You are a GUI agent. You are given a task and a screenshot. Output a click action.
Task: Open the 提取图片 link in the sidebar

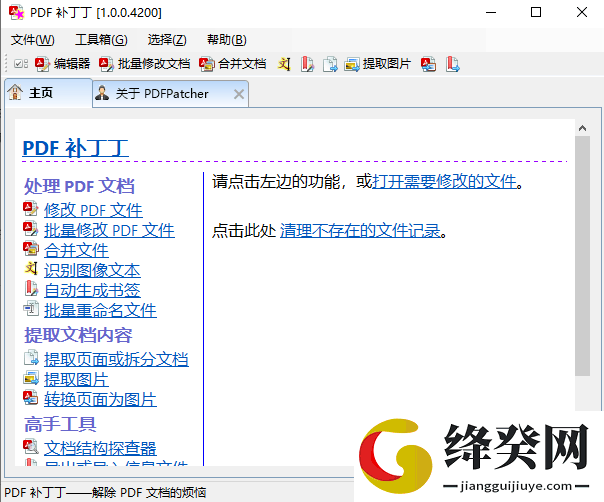76,379
